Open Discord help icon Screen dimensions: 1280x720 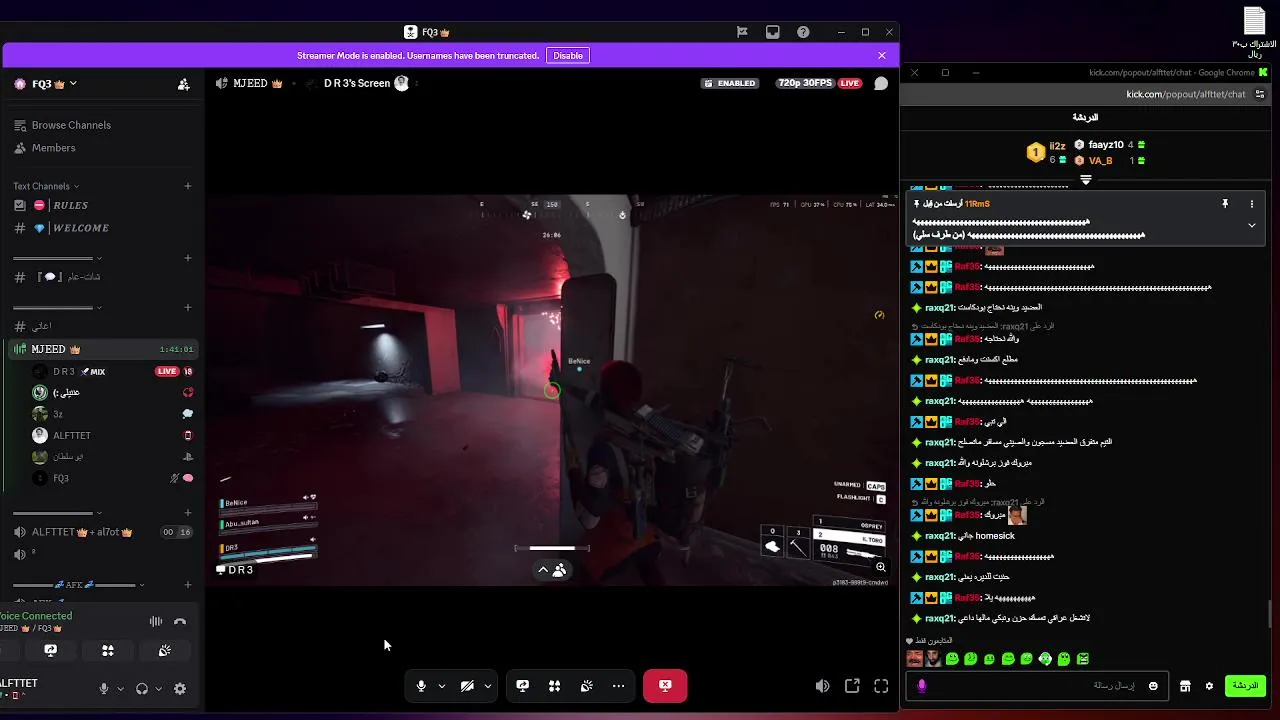(x=803, y=32)
